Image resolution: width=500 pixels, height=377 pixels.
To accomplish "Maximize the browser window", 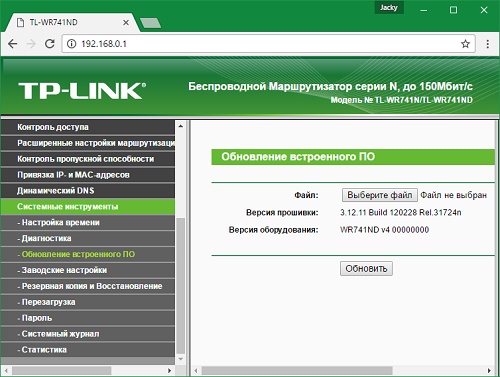I will (453, 10).
